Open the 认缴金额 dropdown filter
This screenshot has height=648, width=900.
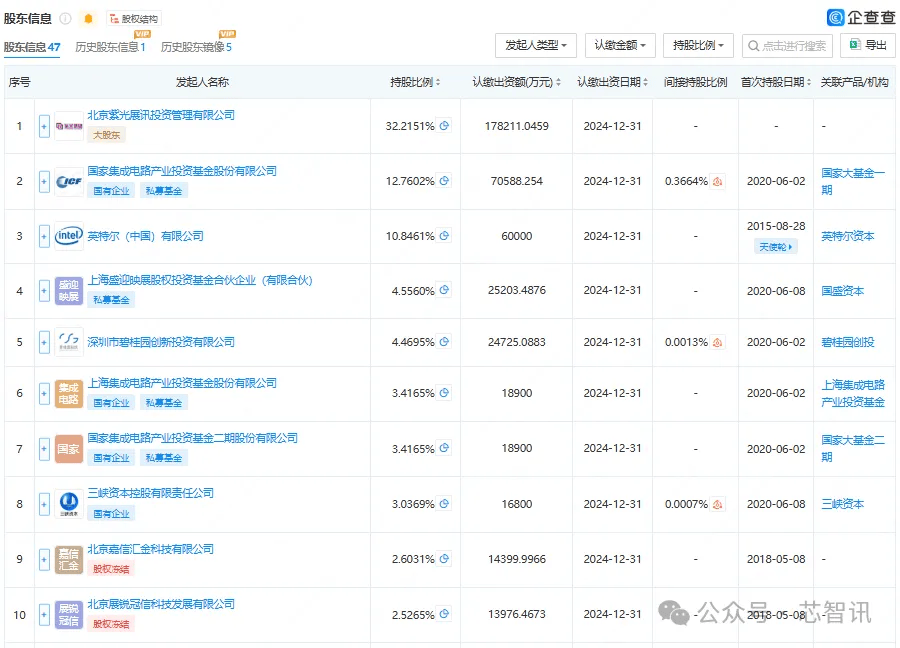point(620,45)
